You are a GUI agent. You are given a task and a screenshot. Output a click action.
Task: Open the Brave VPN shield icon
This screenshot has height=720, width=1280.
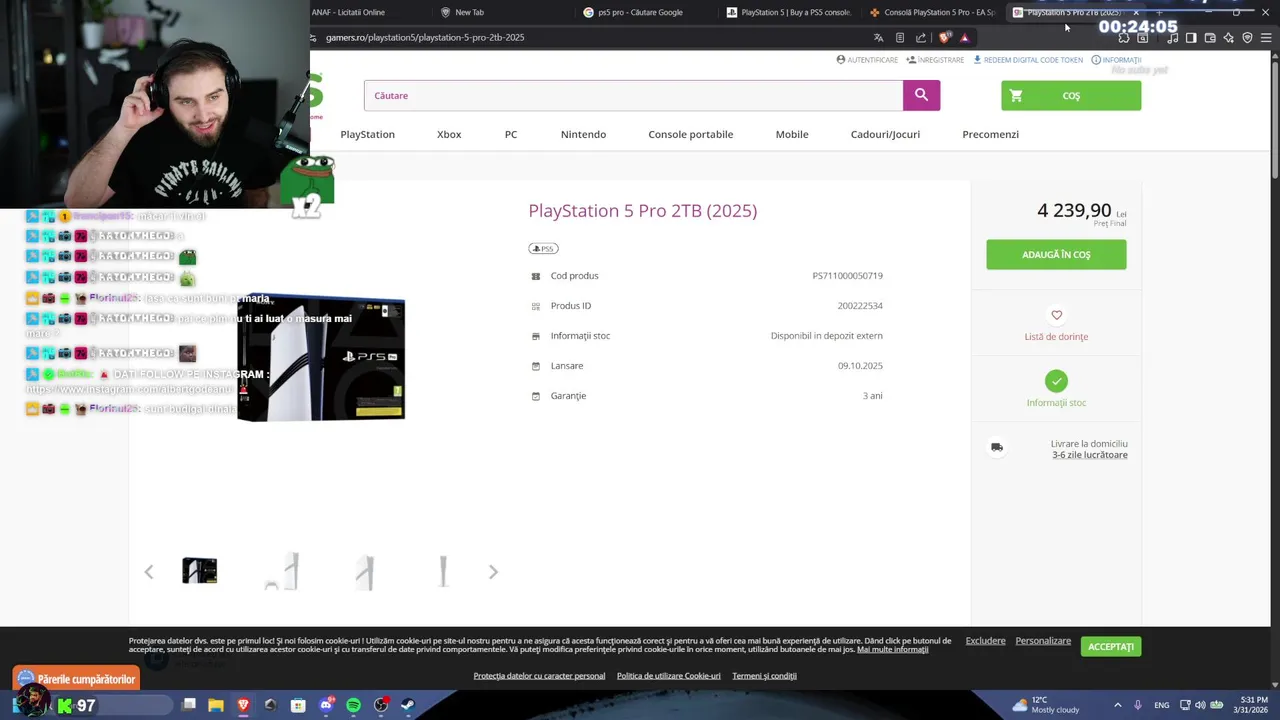click(1247, 38)
